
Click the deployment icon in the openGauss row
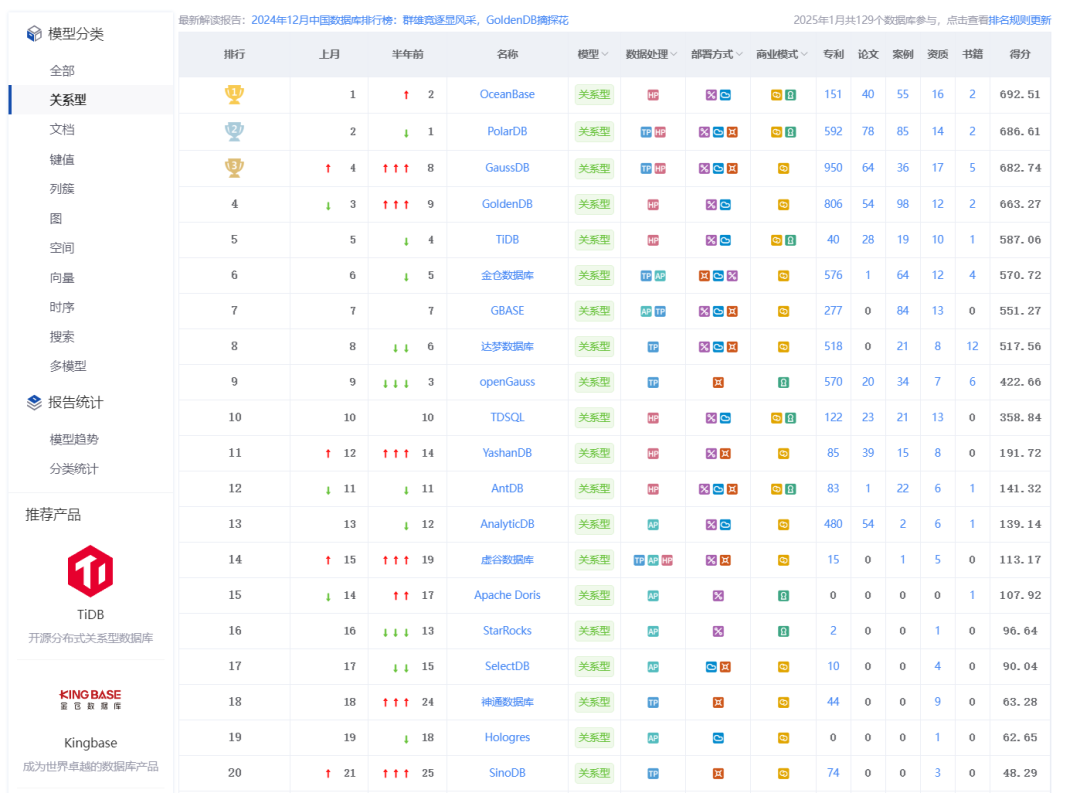click(718, 382)
